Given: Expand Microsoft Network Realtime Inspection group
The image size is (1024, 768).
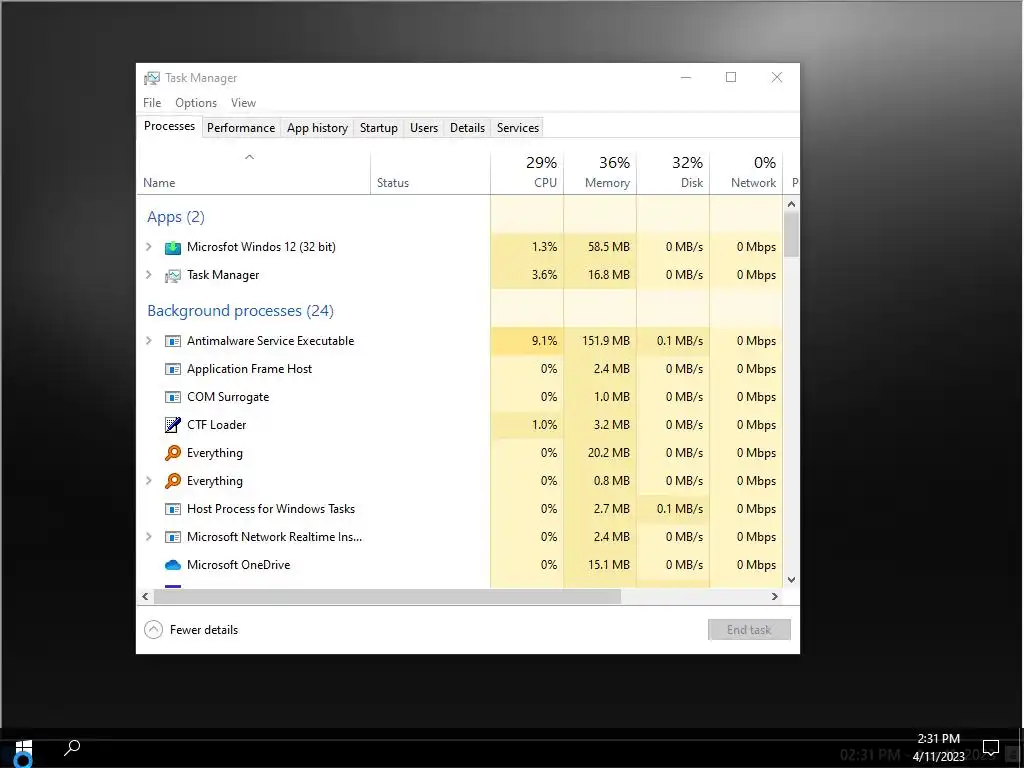Looking at the screenshot, I should coord(149,537).
